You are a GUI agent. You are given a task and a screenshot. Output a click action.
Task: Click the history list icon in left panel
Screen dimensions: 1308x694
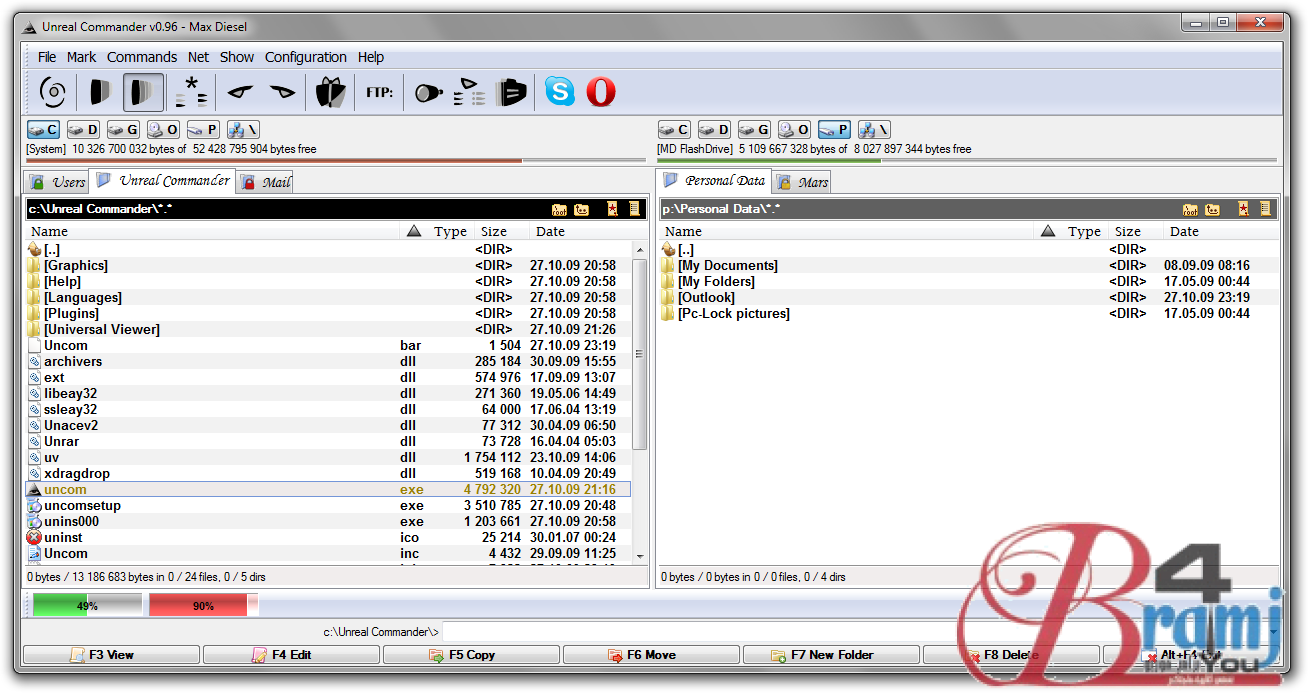pyautogui.click(x=634, y=210)
